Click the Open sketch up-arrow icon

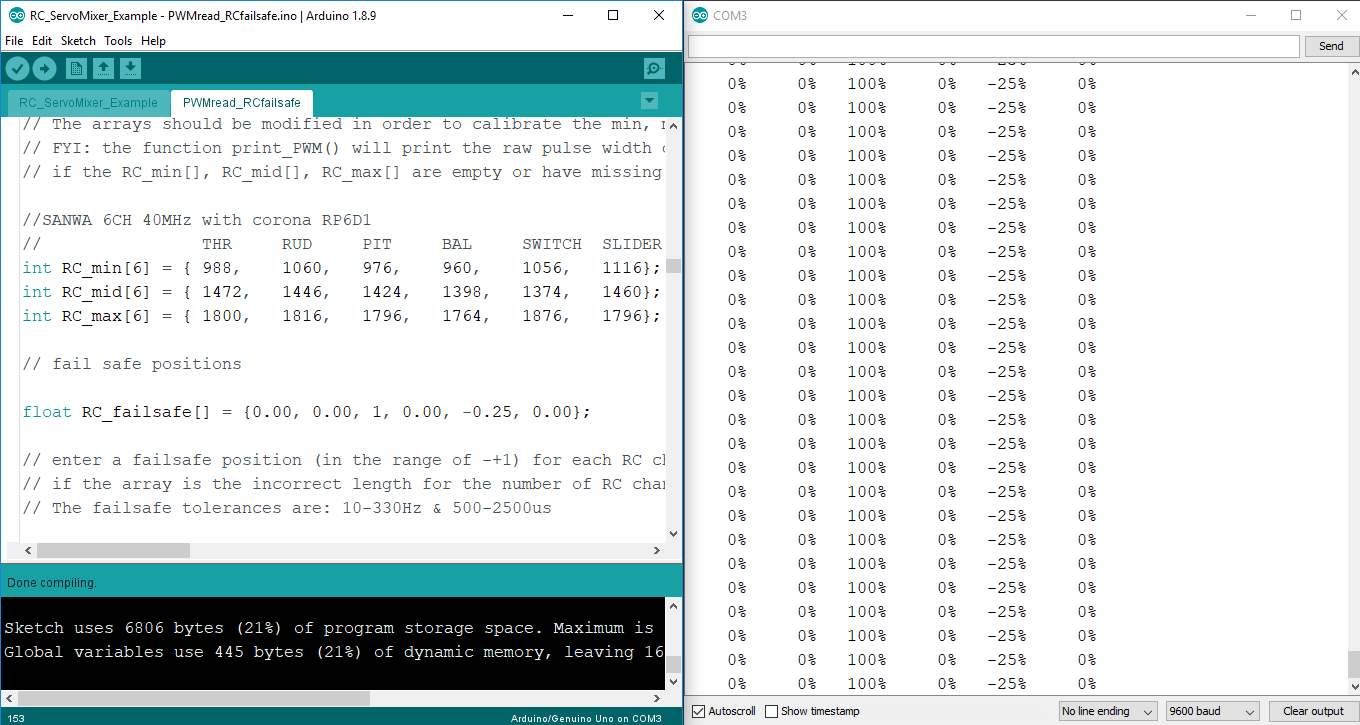pos(103,68)
